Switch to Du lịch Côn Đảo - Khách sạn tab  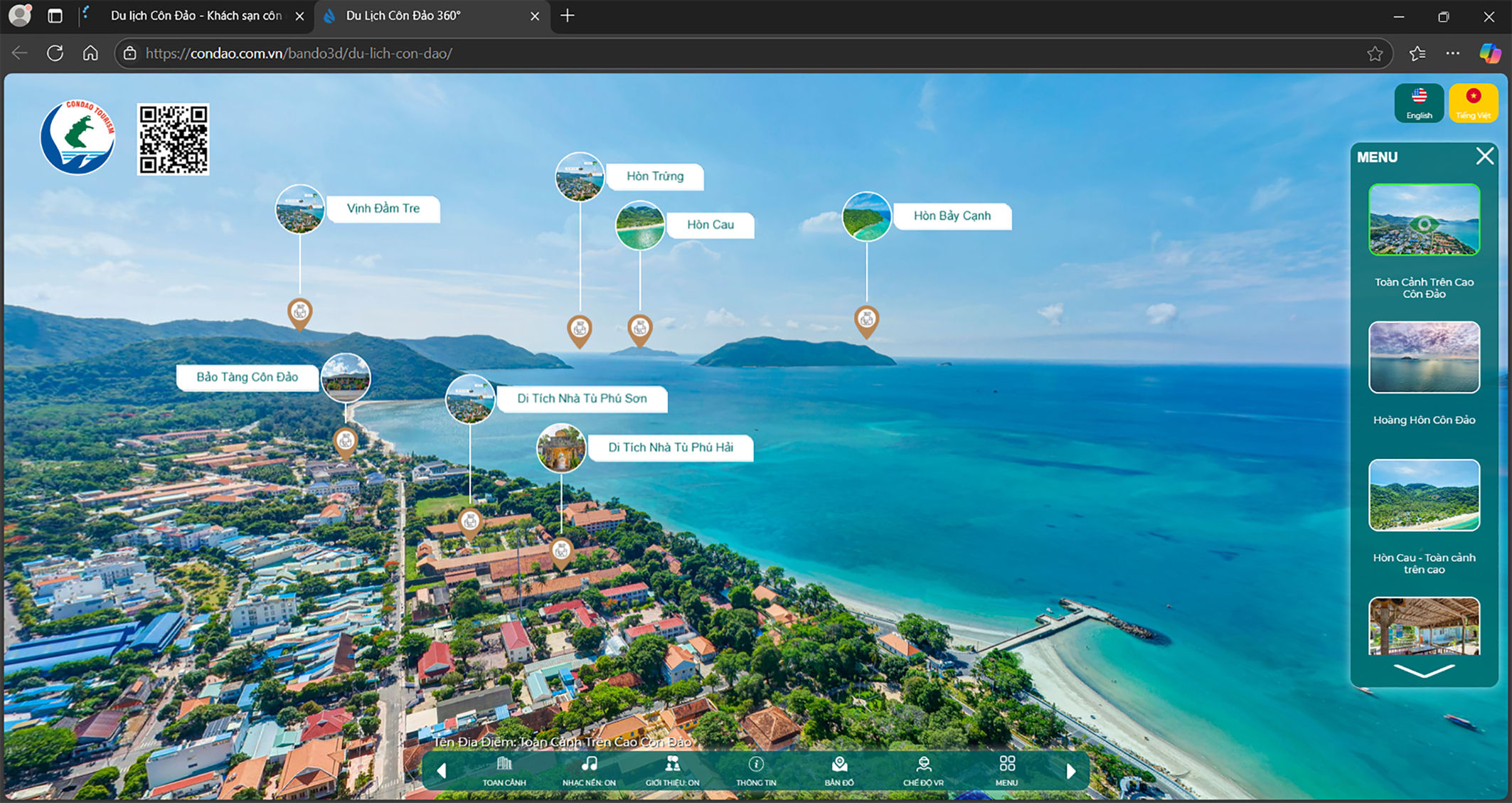[x=196, y=16]
